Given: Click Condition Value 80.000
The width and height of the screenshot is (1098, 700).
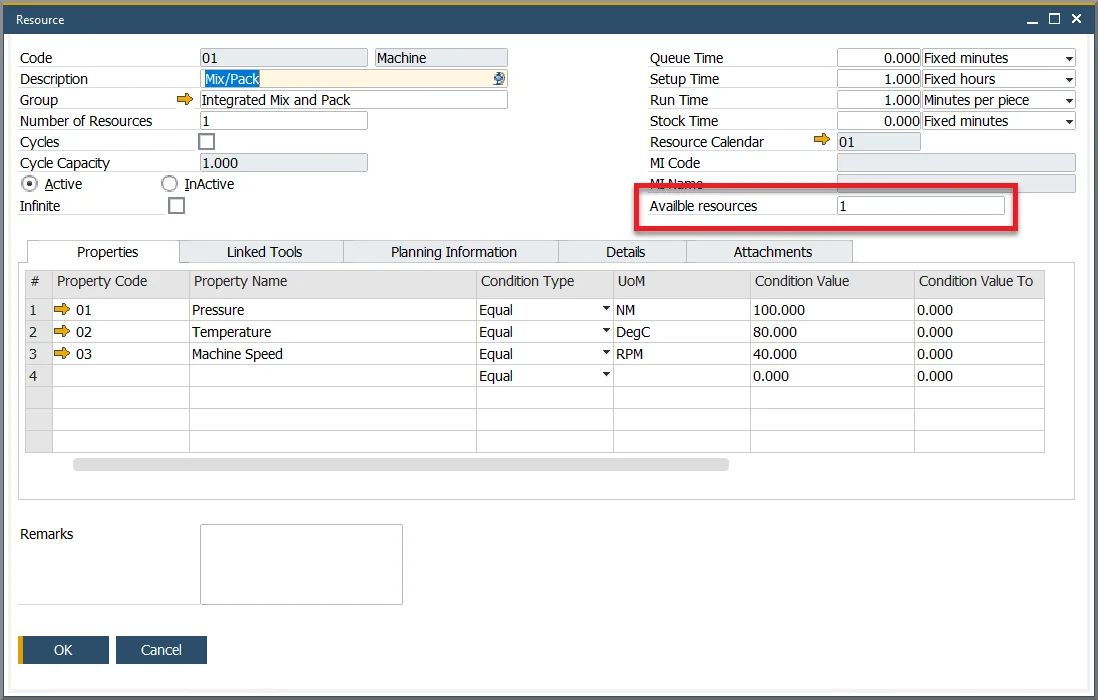Looking at the screenshot, I should (x=832, y=332).
